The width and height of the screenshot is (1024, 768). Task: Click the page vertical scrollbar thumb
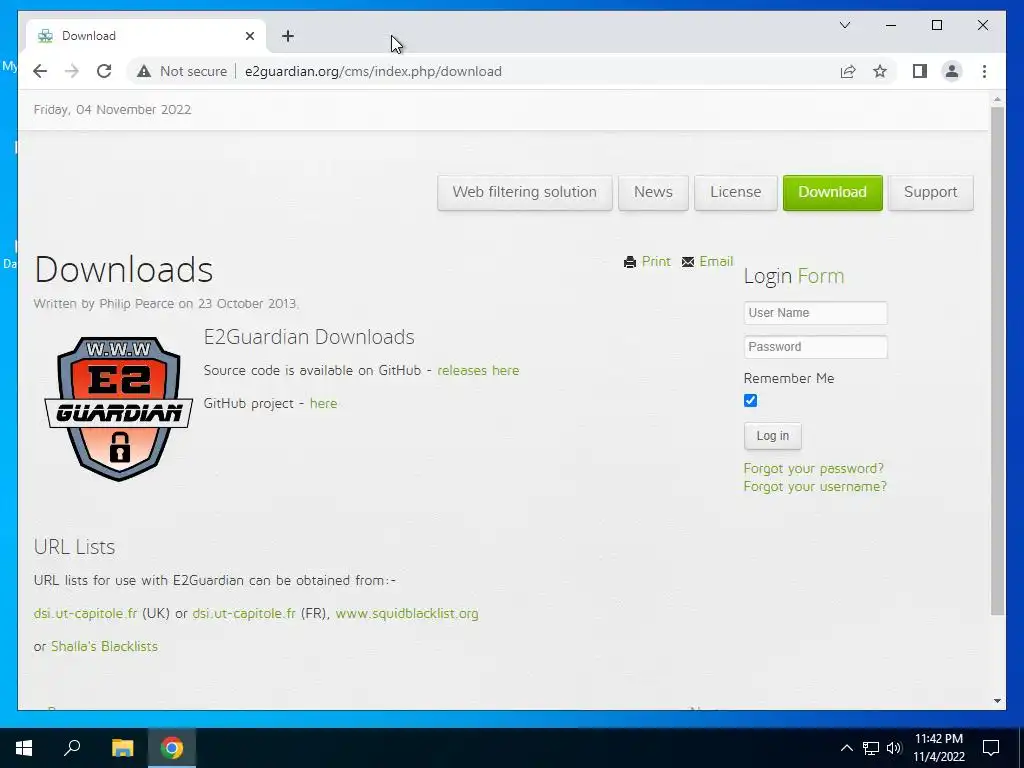click(997, 360)
